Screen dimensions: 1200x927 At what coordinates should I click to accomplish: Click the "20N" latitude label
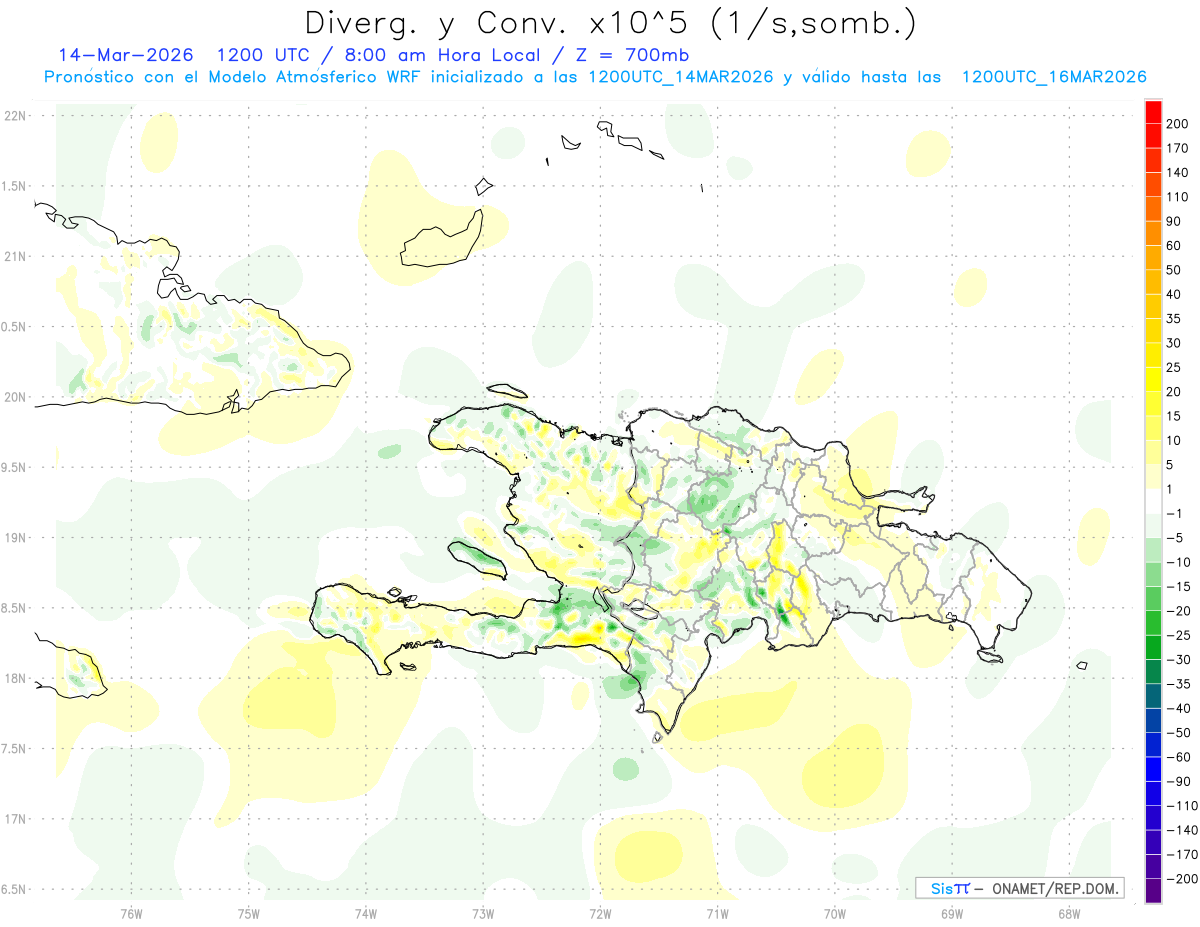coord(15,397)
